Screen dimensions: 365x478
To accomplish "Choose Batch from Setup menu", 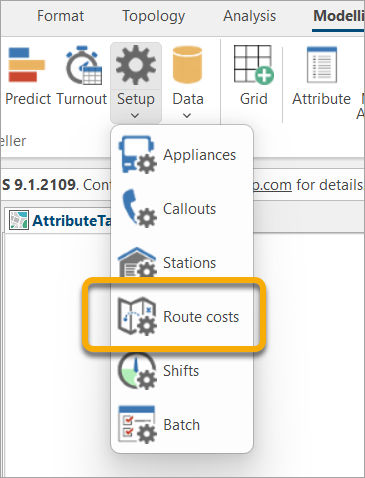I will point(182,424).
